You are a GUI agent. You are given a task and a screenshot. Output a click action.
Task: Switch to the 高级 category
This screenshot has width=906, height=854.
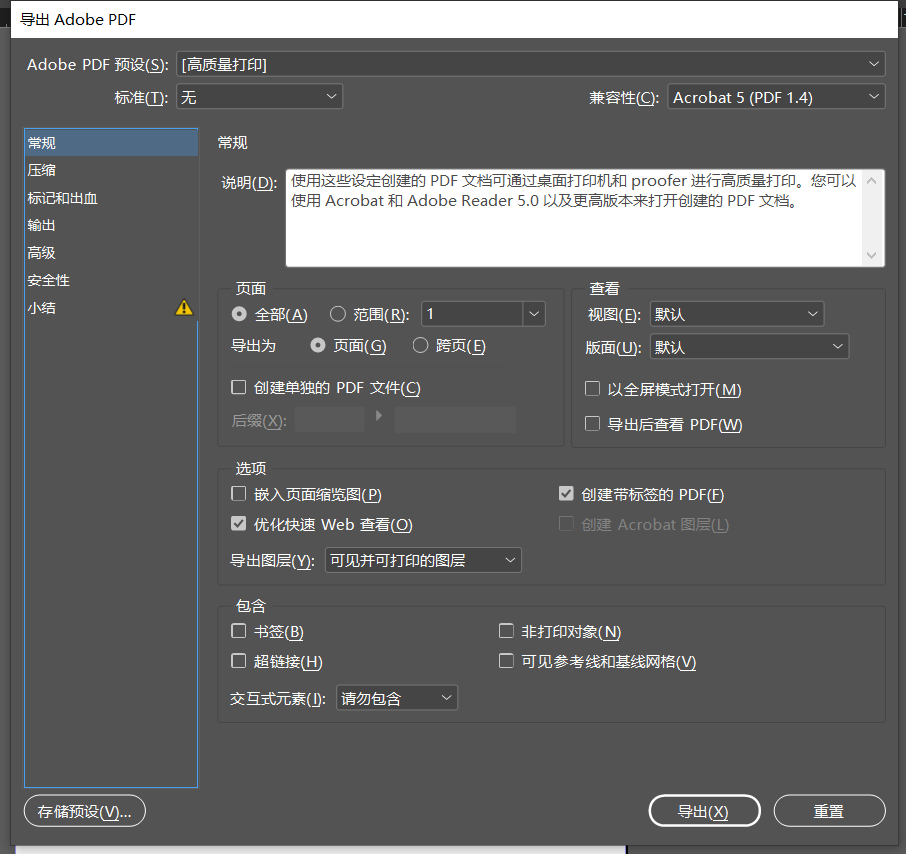pyautogui.click(x=111, y=253)
